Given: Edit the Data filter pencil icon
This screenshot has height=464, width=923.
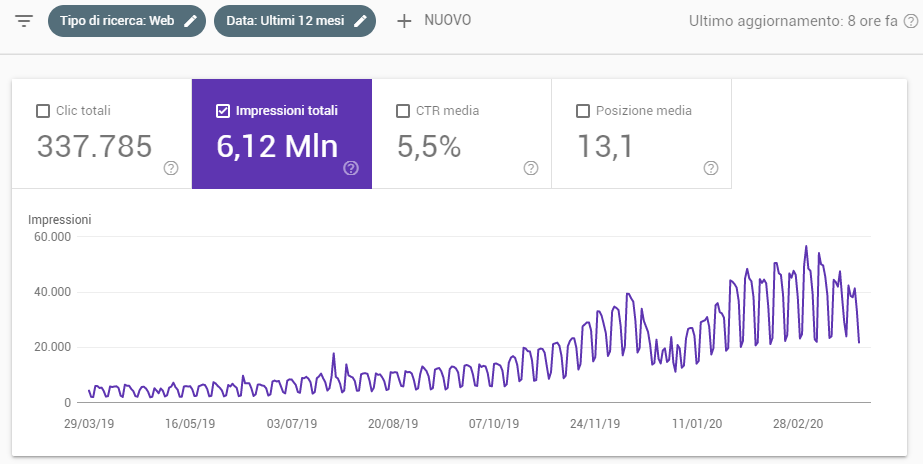Looking at the screenshot, I should point(360,21).
